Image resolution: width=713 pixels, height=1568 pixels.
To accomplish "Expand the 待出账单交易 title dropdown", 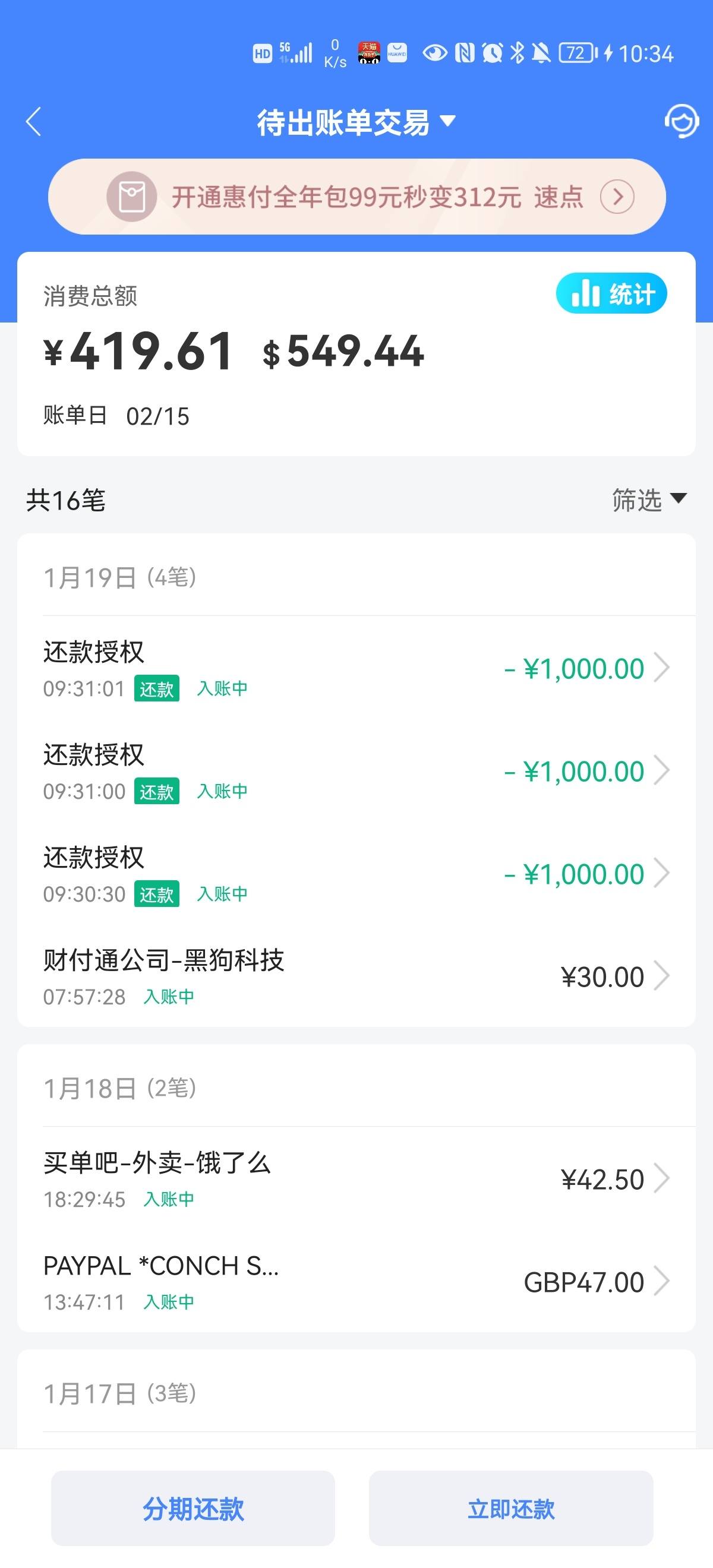I will (356, 122).
